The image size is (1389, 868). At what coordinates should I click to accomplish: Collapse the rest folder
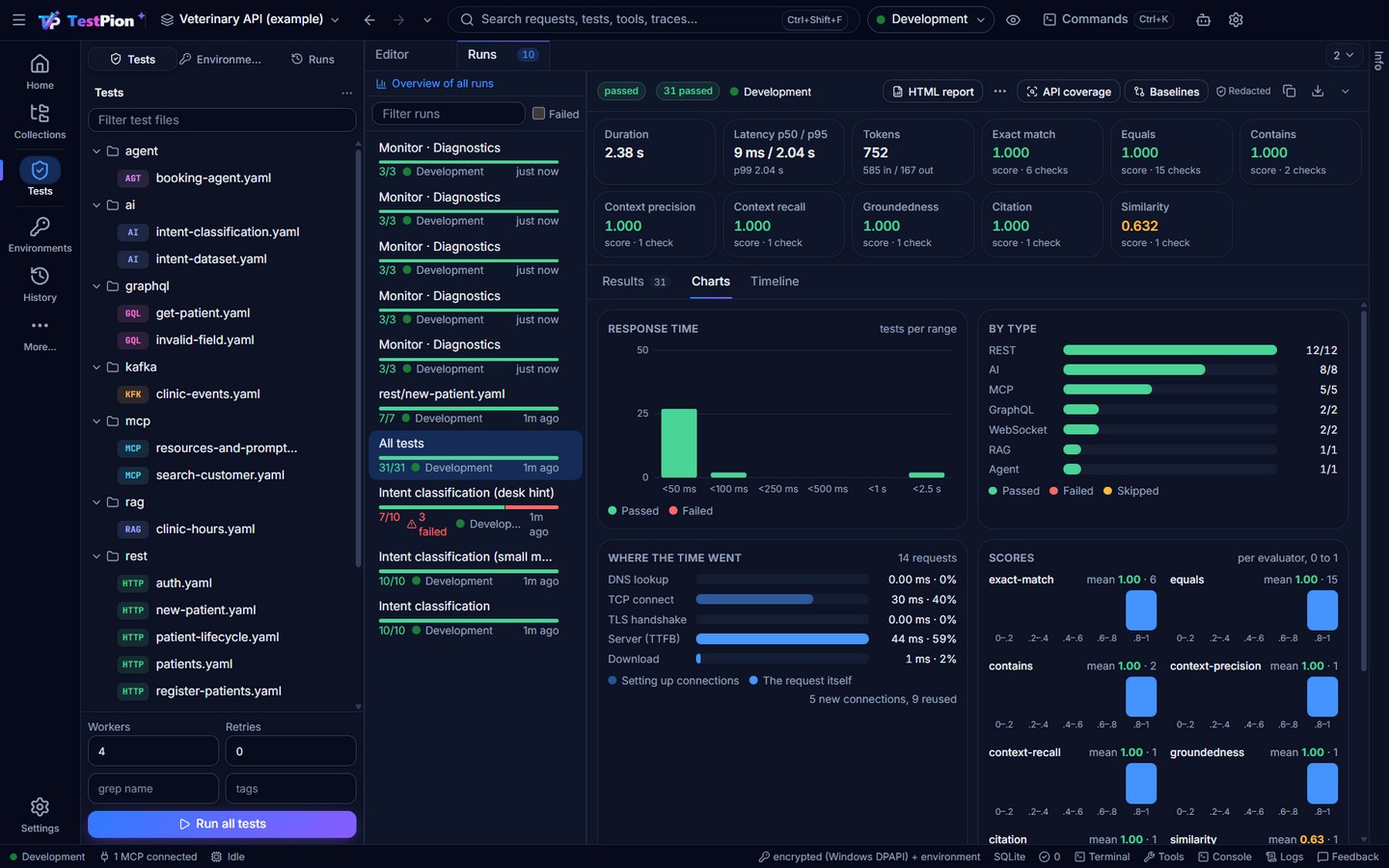click(x=96, y=556)
